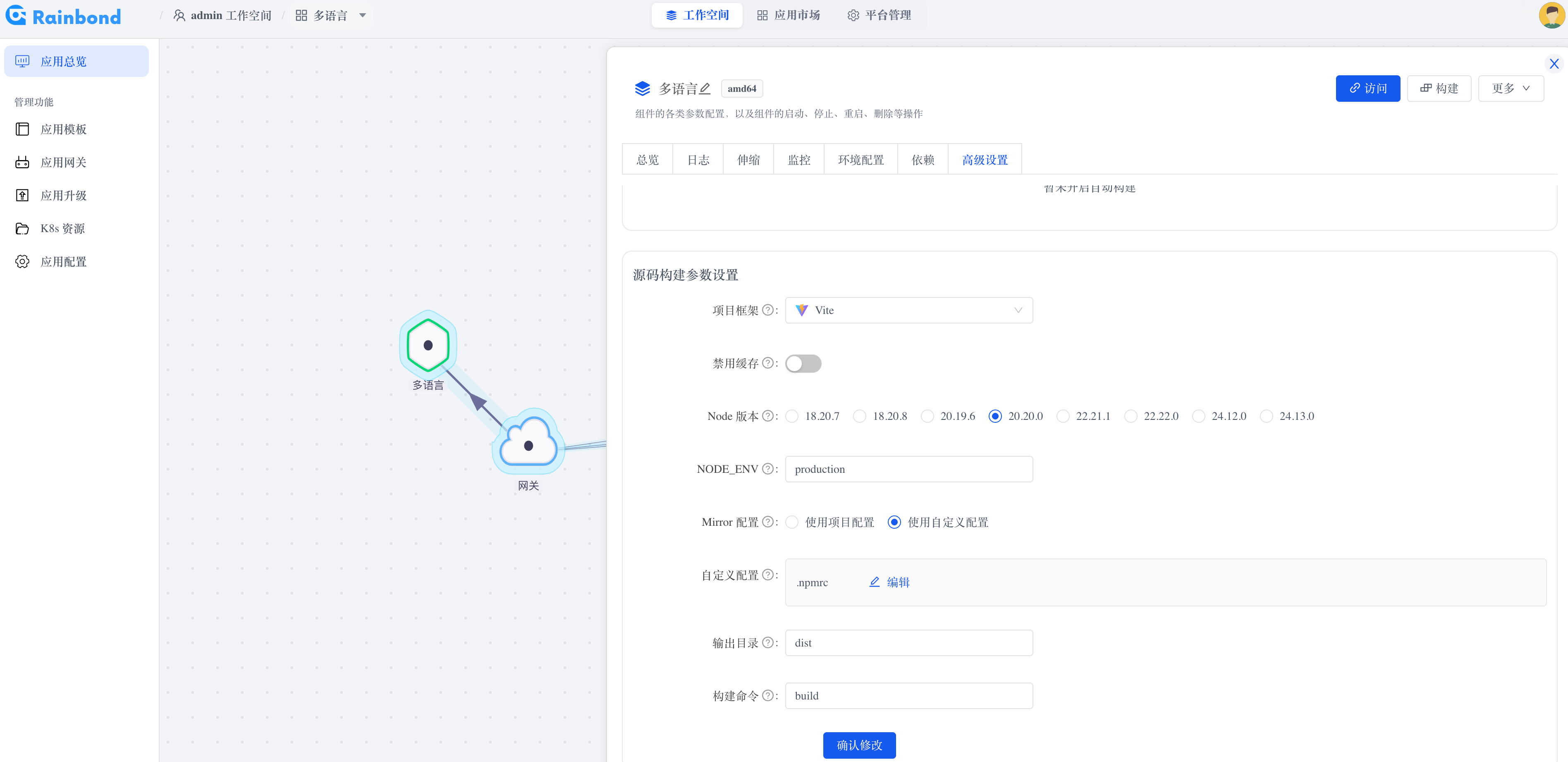This screenshot has height=762, width=1568.
Task: Click the 多语言 hexagon component node
Action: pos(428,345)
